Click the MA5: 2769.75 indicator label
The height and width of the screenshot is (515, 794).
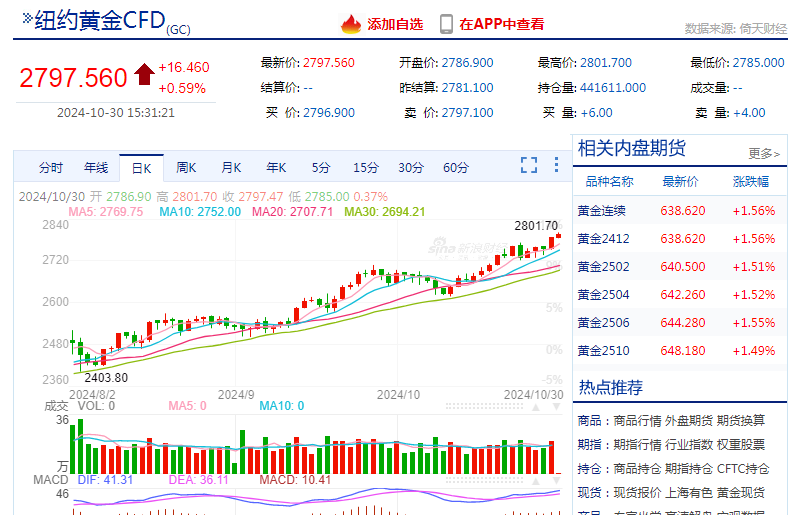tap(106, 212)
